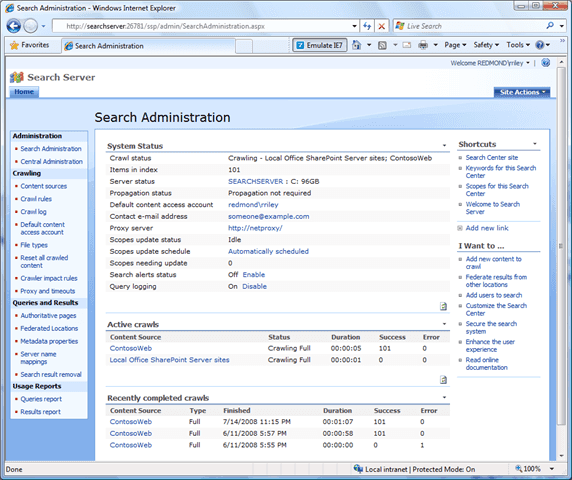The width and height of the screenshot is (572, 480).
Task: Select the Home tab in Search Server
Action: [x=24, y=92]
